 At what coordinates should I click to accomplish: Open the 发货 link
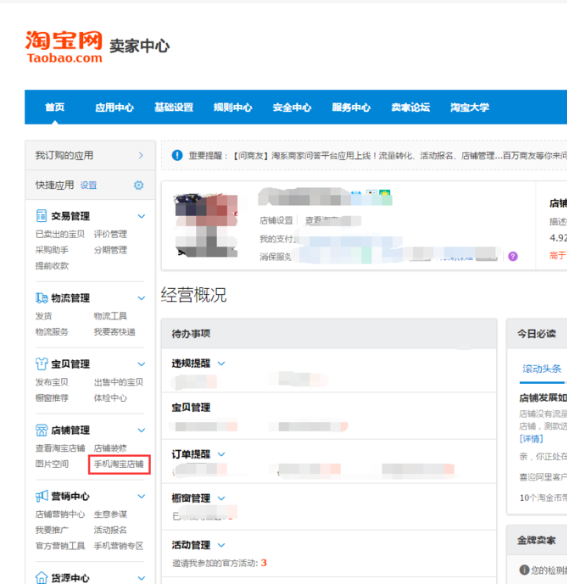click(x=44, y=316)
